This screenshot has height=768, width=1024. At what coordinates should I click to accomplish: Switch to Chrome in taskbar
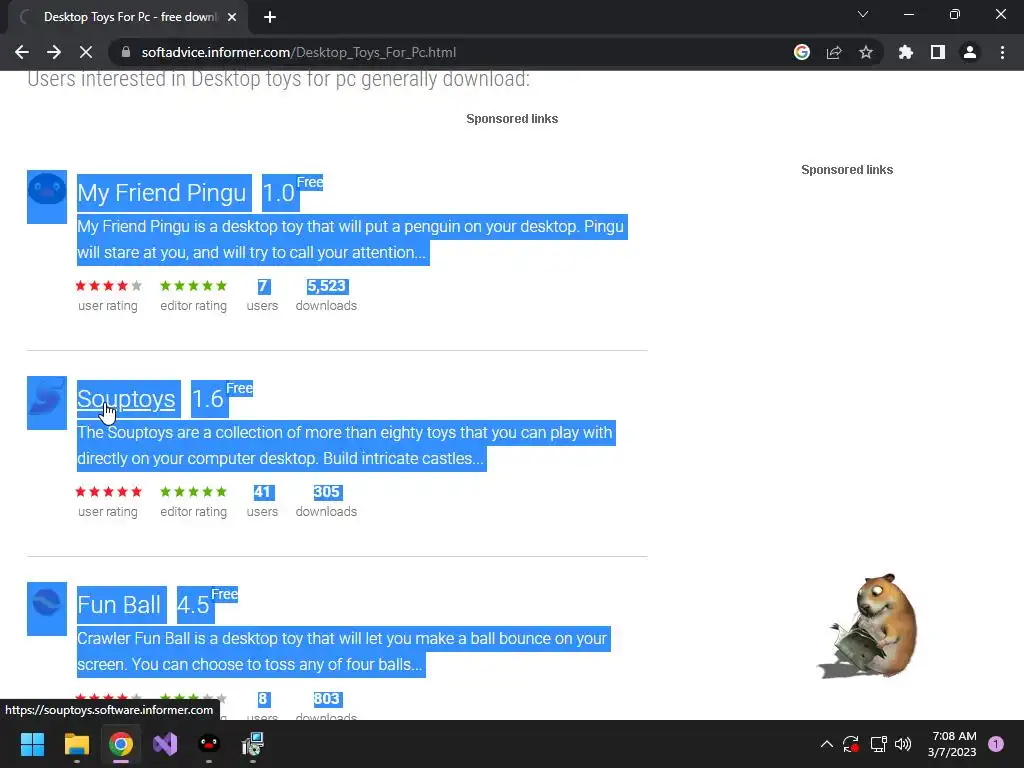pos(121,744)
